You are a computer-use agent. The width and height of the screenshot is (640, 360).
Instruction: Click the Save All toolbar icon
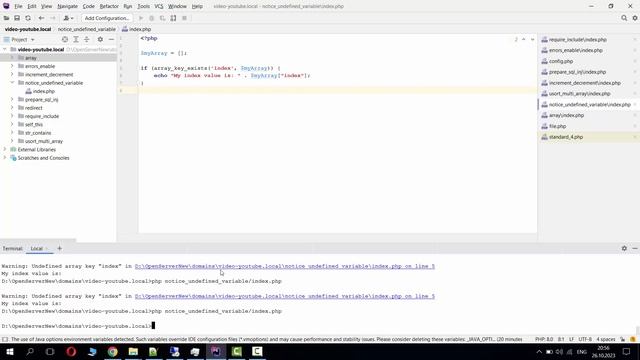click(17, 18)
